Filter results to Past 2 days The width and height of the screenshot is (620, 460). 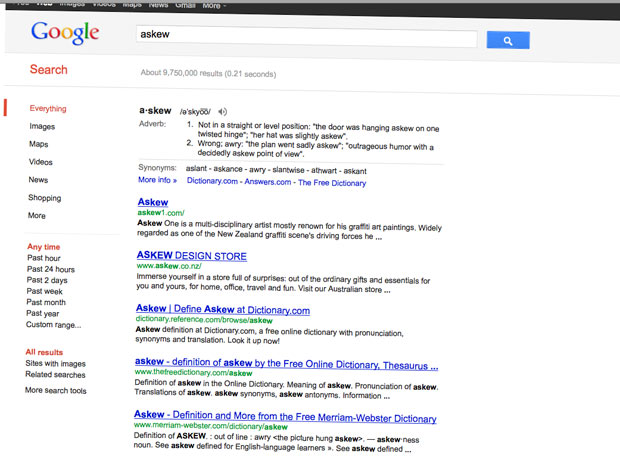tap(47, 280)
